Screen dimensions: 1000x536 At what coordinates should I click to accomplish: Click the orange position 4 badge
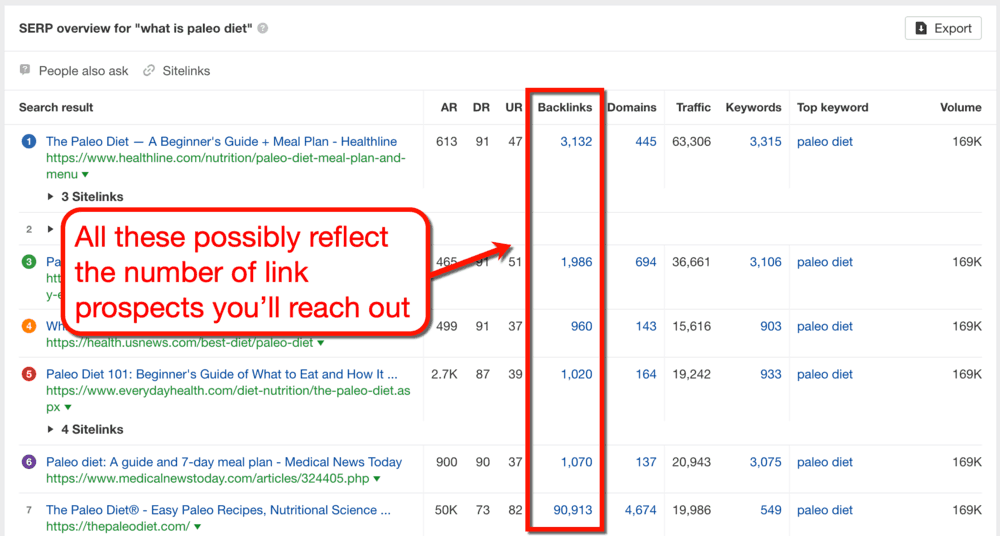(29, 326)
